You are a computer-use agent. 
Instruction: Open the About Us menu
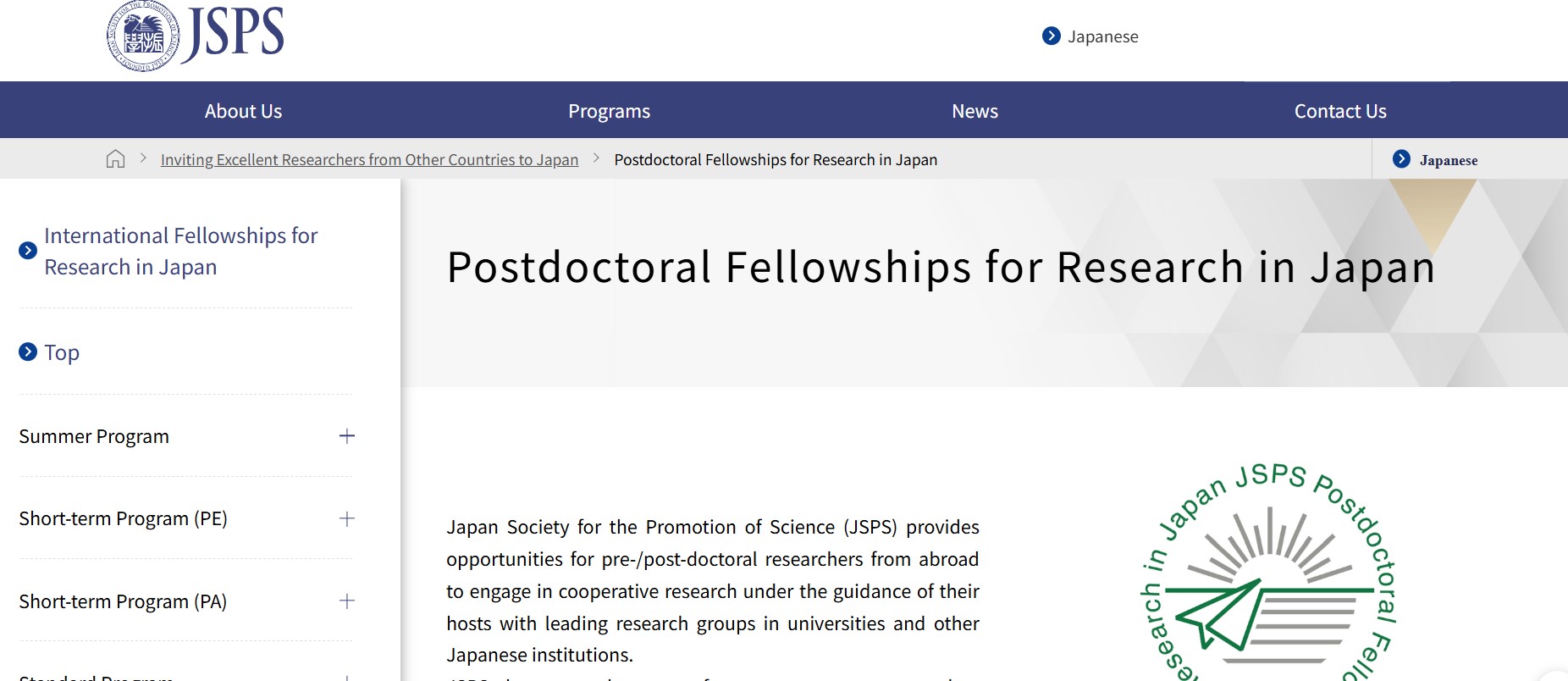[x=242, y=110]
